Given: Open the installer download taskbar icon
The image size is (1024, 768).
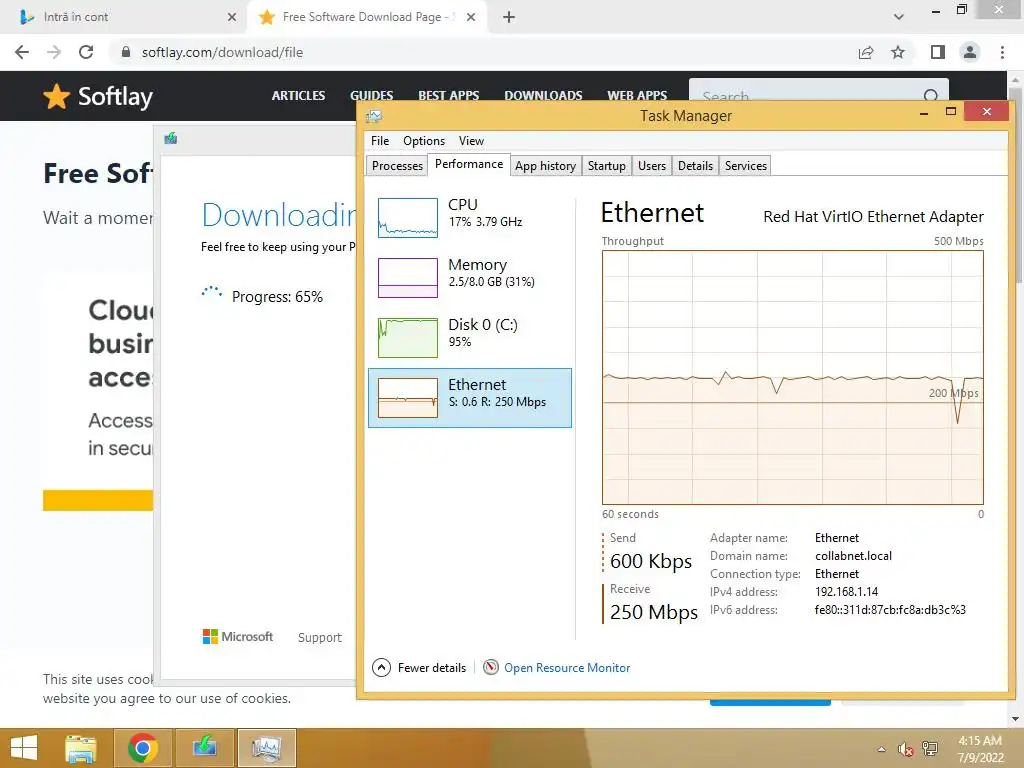Looking at the screenshot, I should 204,748.
